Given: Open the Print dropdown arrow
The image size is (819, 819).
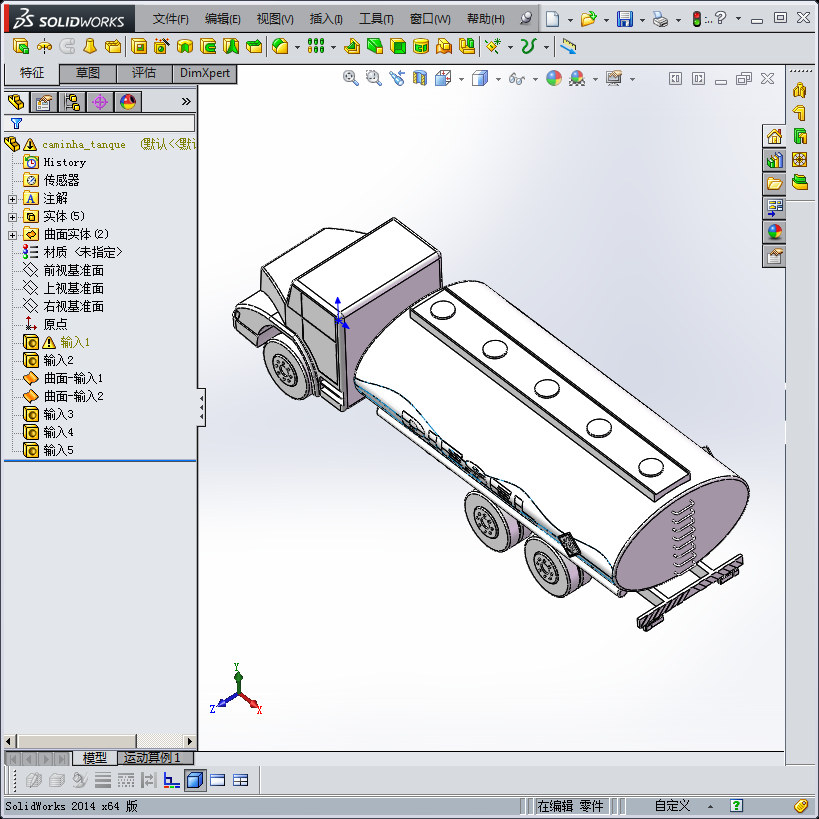Looking at the screenshot, I should (x=678, y=20).
